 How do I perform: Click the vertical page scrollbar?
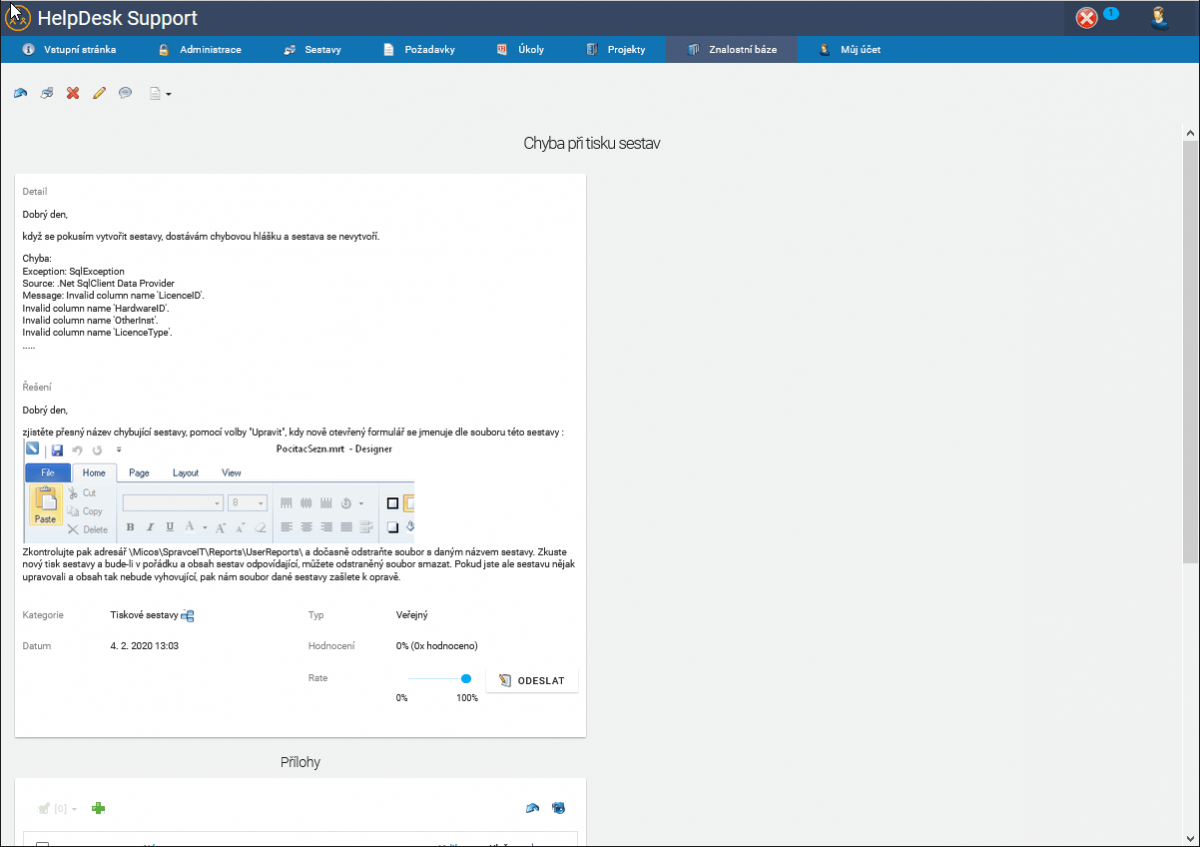[x=1190, y=350]
